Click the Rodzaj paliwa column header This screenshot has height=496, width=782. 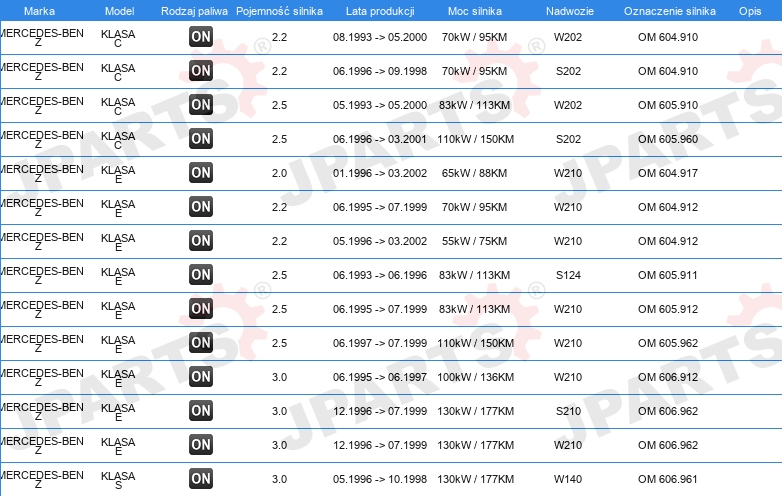point(195,11)
